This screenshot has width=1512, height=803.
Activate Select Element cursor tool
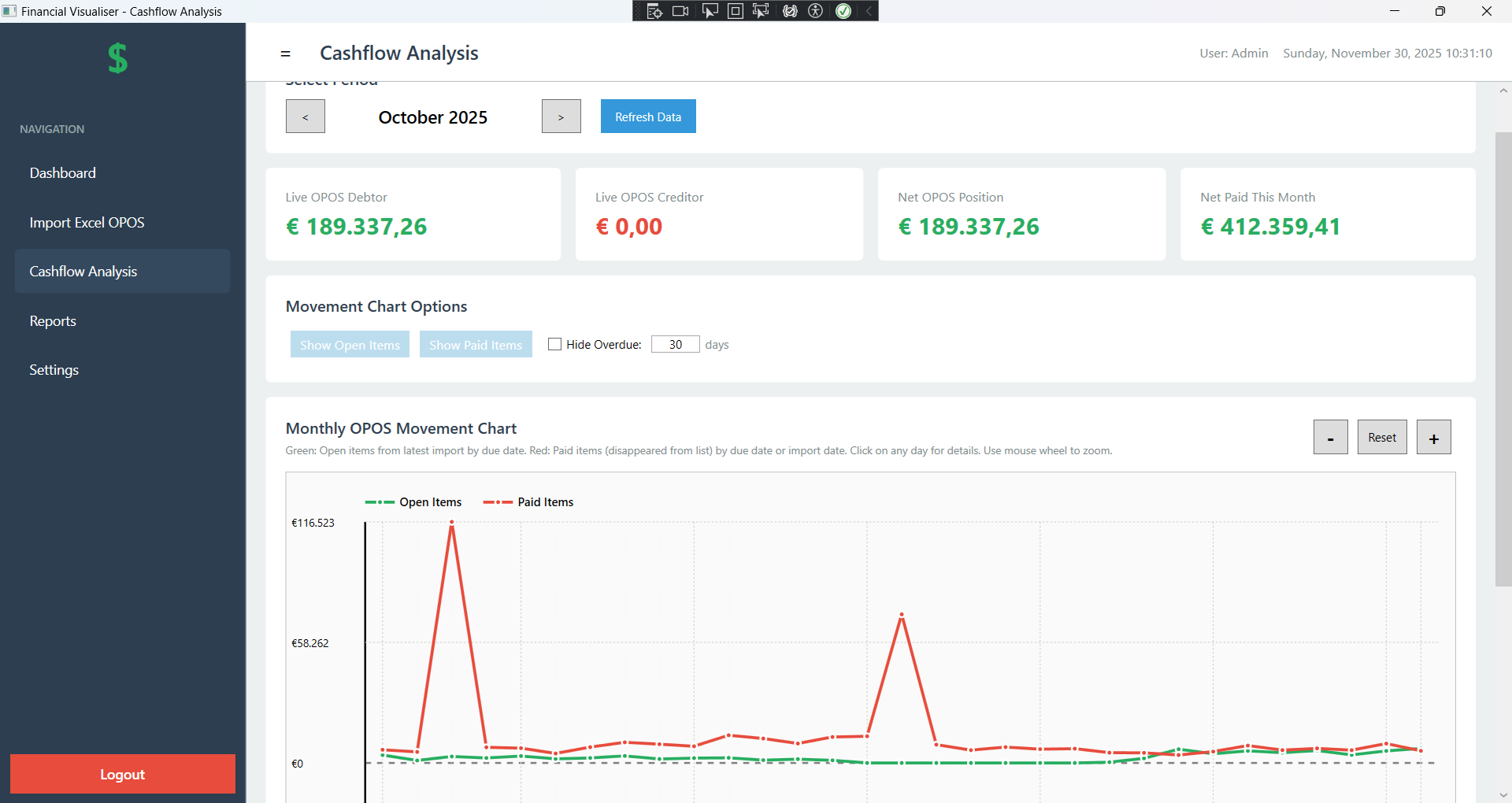[710, 11]
